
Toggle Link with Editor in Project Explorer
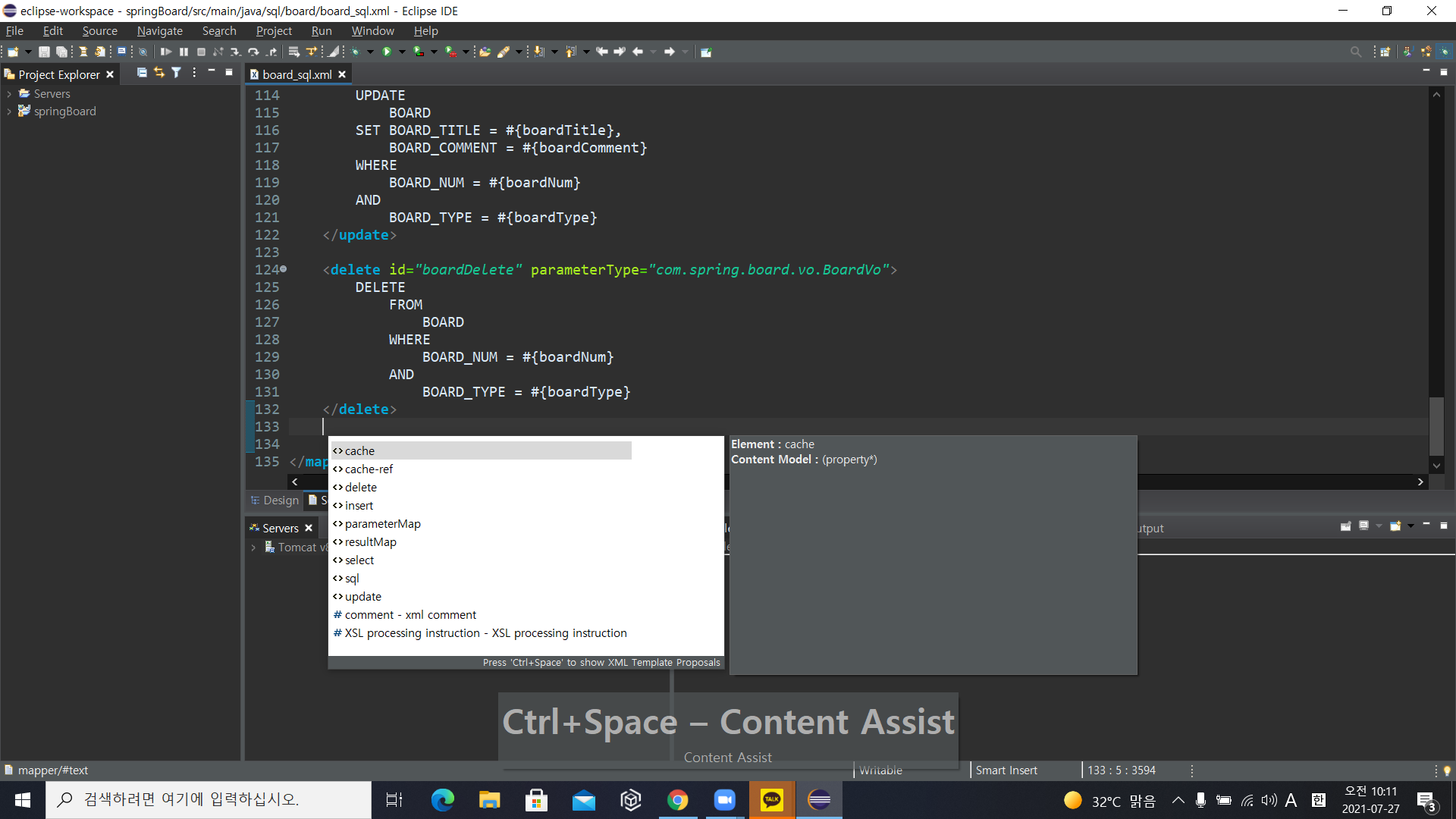click(x=159, y=73)
